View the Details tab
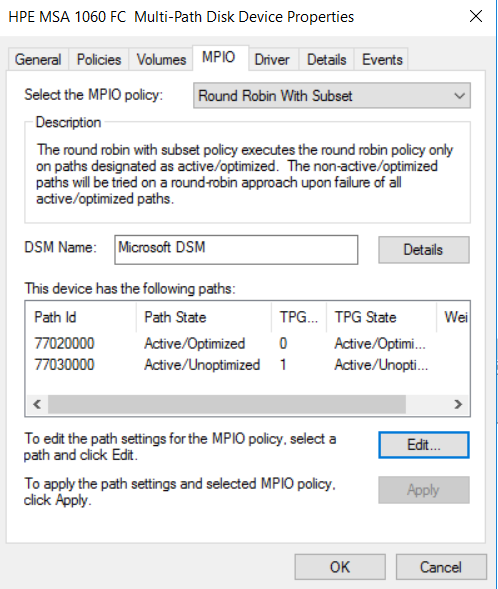The image size is (498, 589). pyautogui.click(x=327, y=59)
